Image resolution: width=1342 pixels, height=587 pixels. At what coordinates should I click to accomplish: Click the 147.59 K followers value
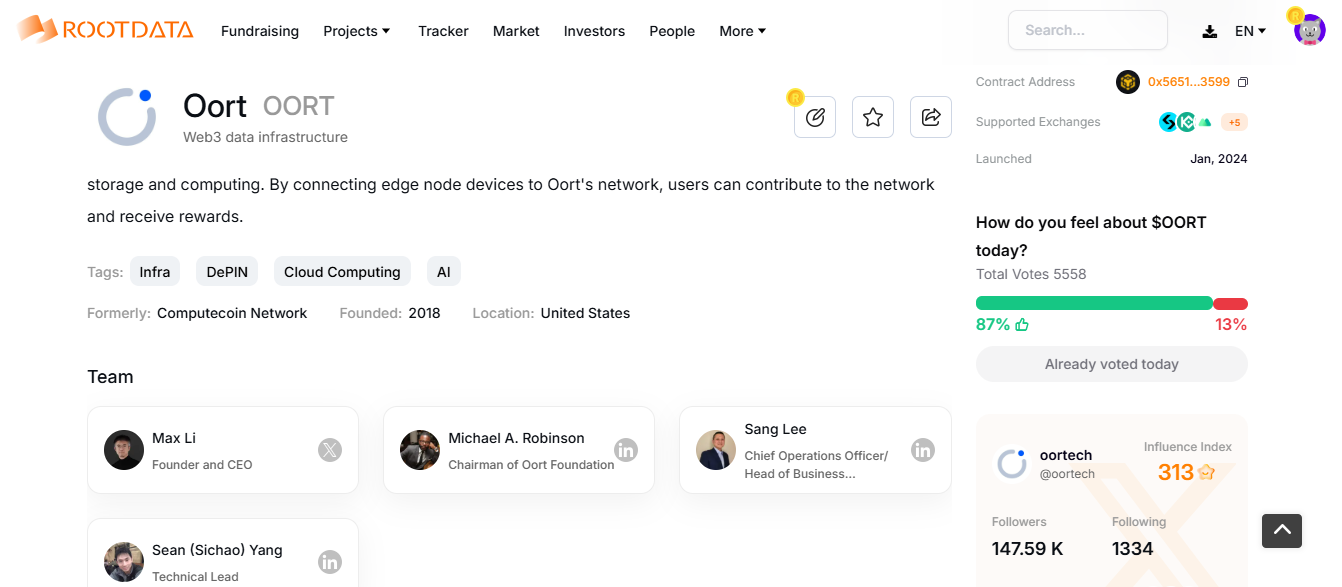point(1027,548)
